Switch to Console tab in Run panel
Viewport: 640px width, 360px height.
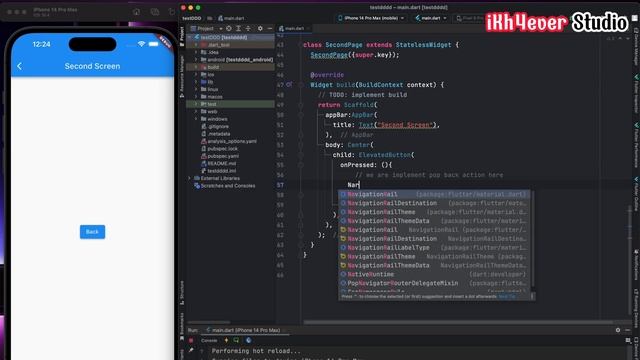(209, 340)
